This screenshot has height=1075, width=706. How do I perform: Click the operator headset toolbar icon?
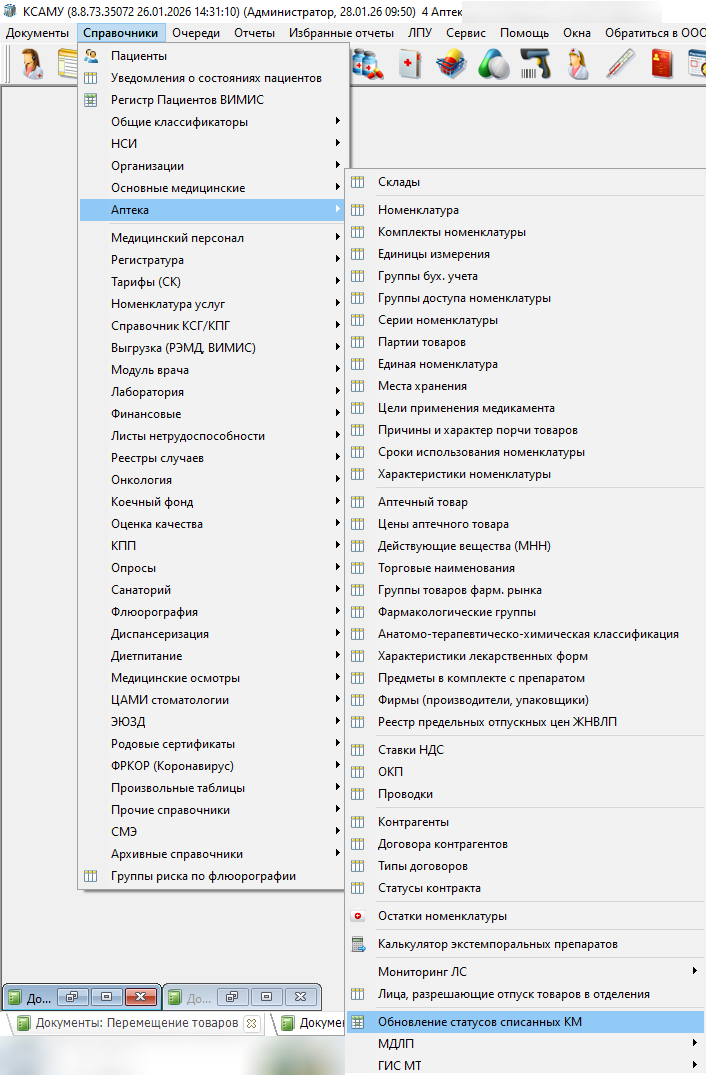[32, 64]
